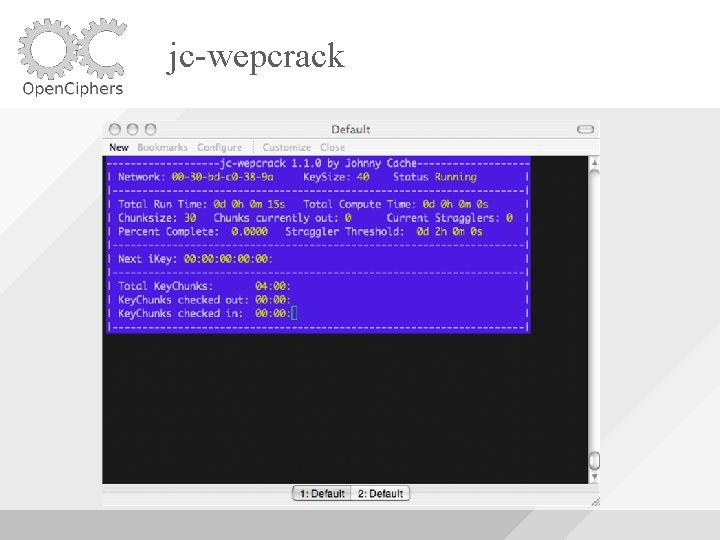Click the scrollbar down arrow

(x=594, y=477)
